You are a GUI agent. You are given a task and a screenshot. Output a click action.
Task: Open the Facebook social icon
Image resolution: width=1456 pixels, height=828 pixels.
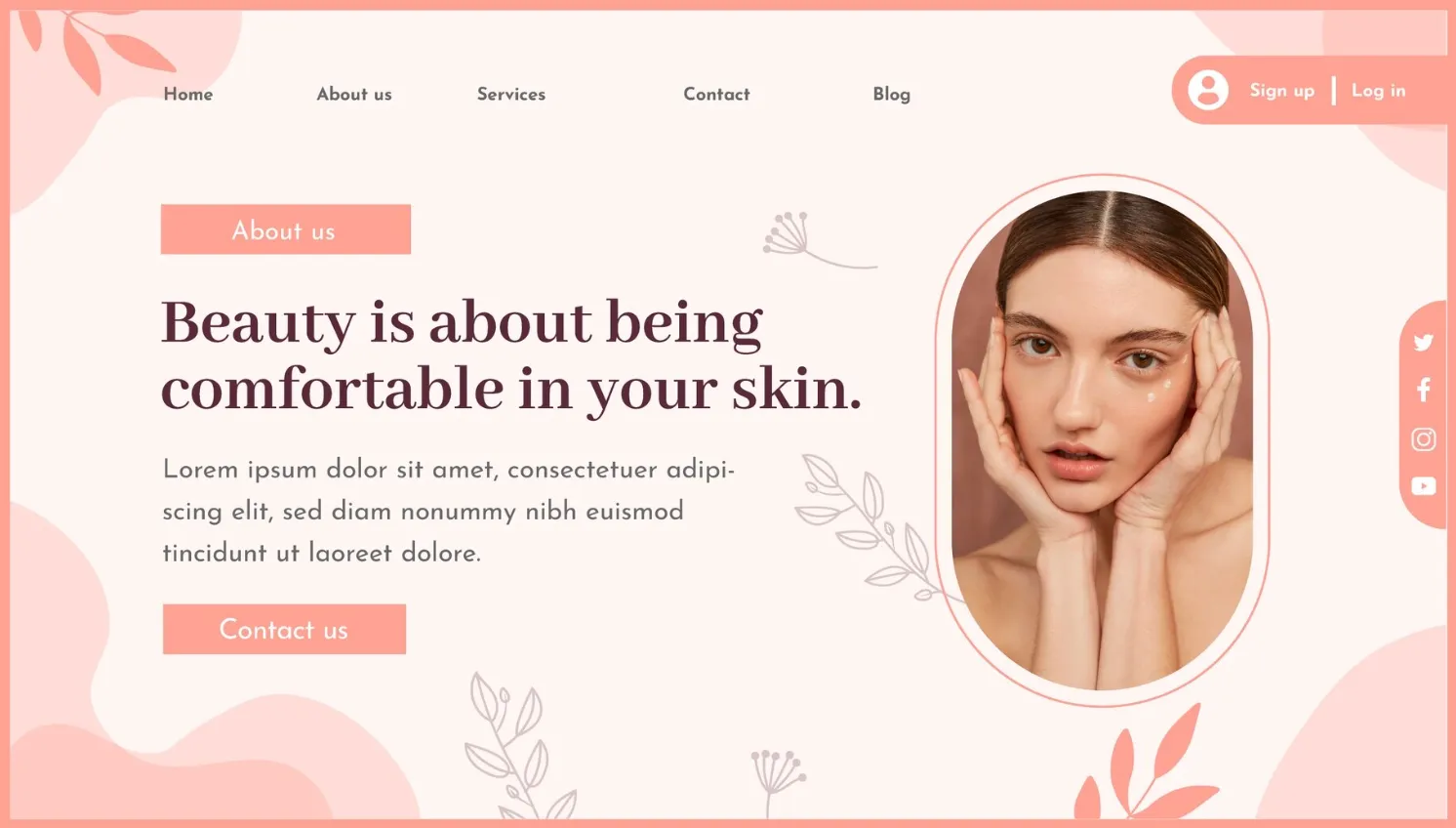click(1424, 390)
